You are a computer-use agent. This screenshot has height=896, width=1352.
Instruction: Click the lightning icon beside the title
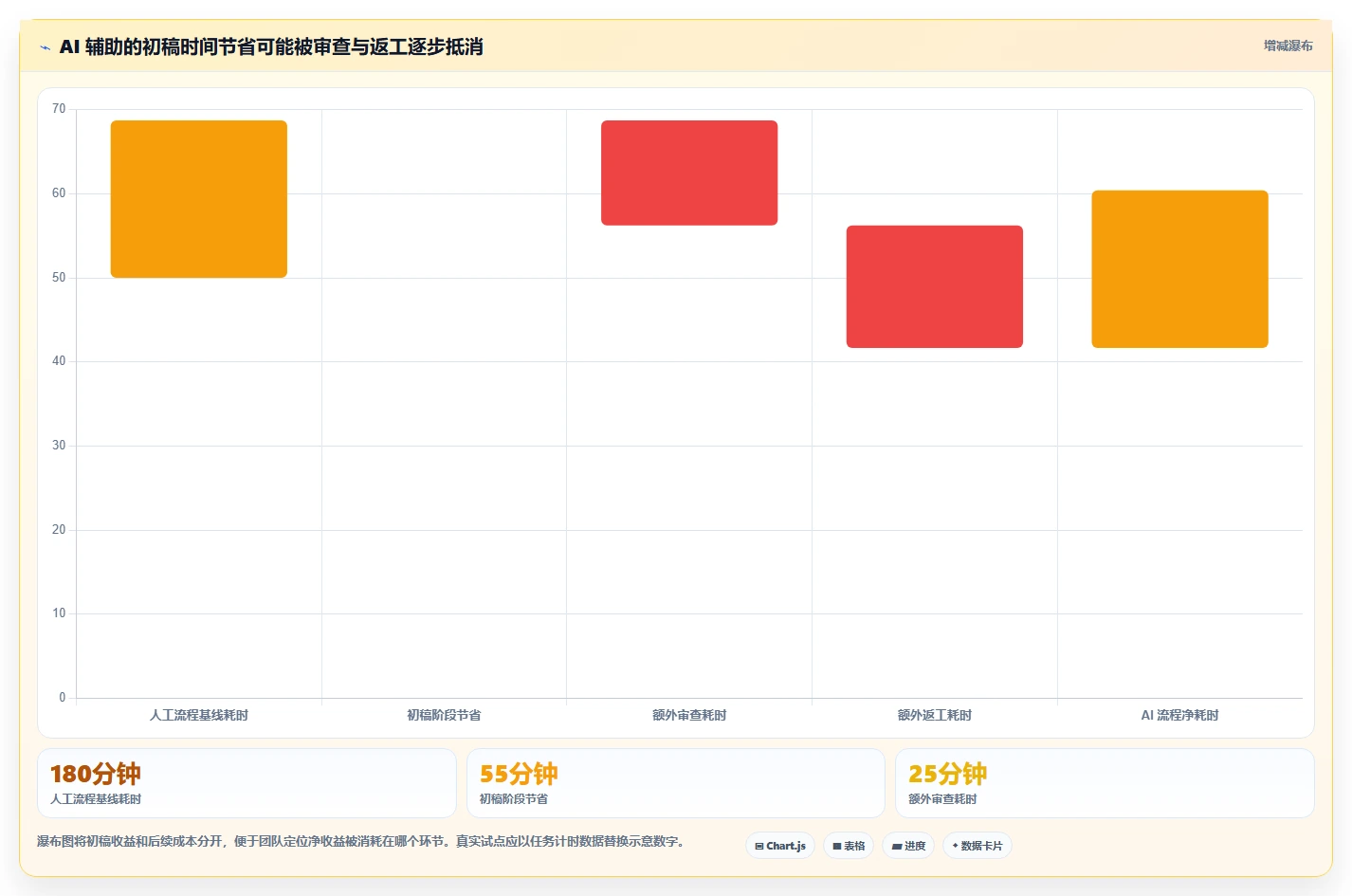45,47
